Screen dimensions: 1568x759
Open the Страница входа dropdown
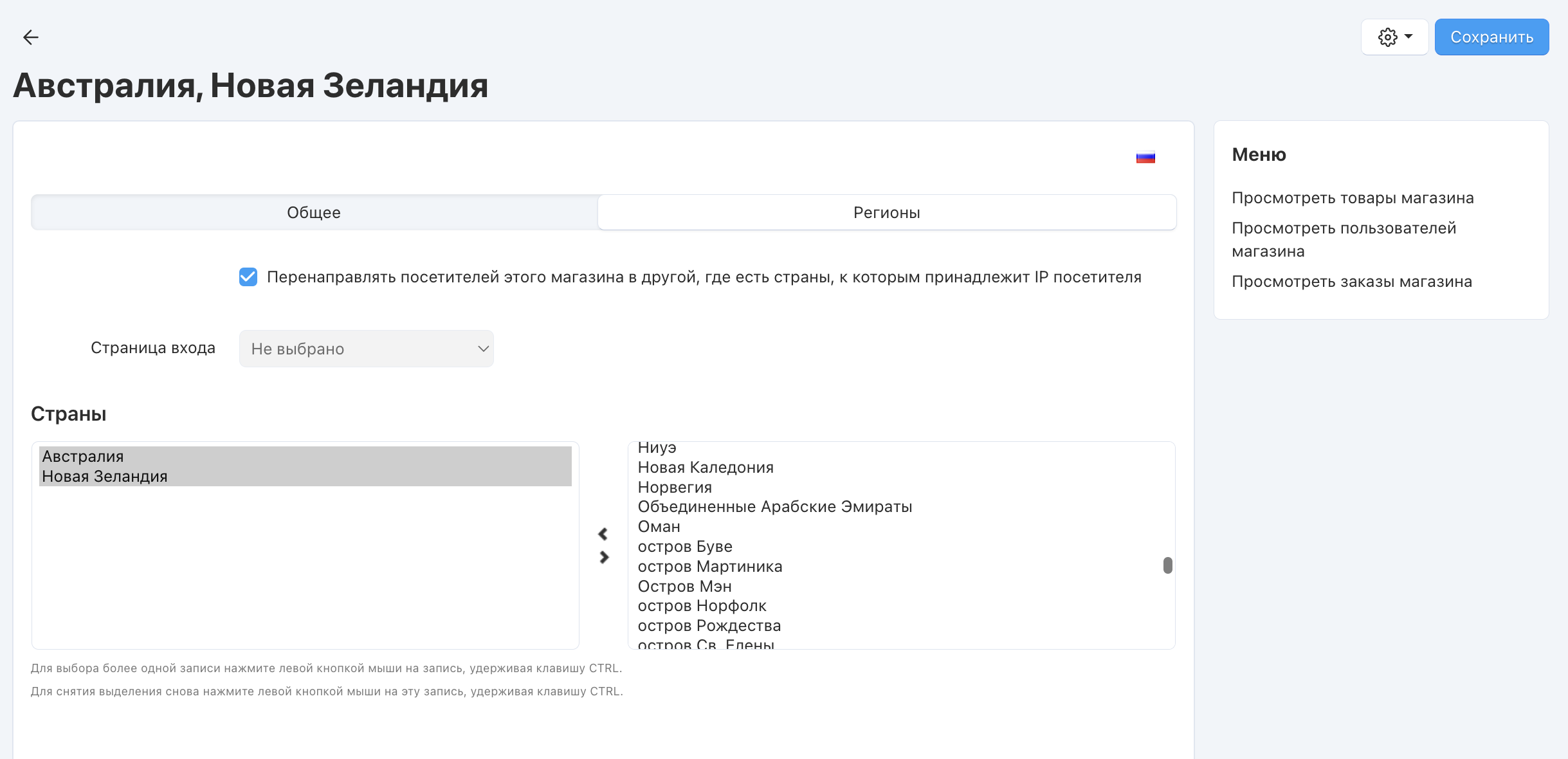(366, 349)
